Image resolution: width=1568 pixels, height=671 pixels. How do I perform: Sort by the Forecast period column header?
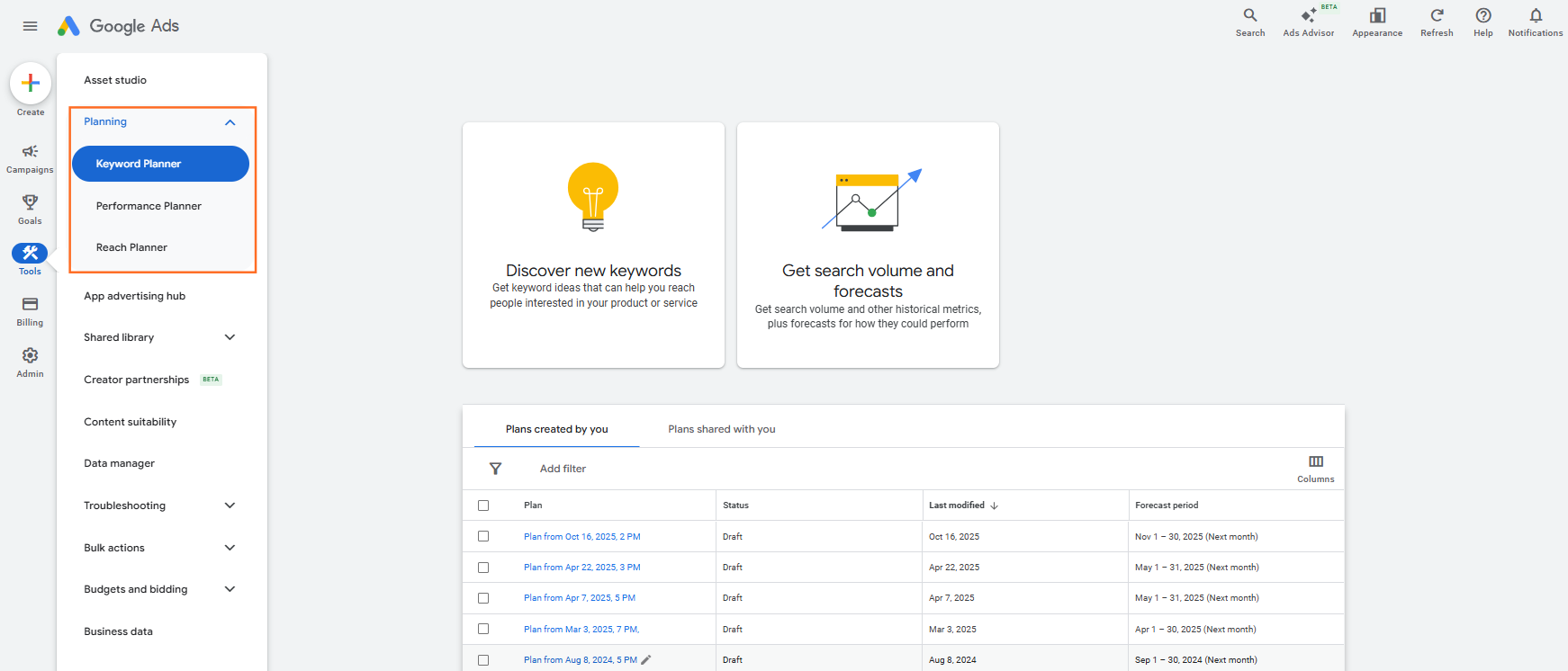[1167, 505]
